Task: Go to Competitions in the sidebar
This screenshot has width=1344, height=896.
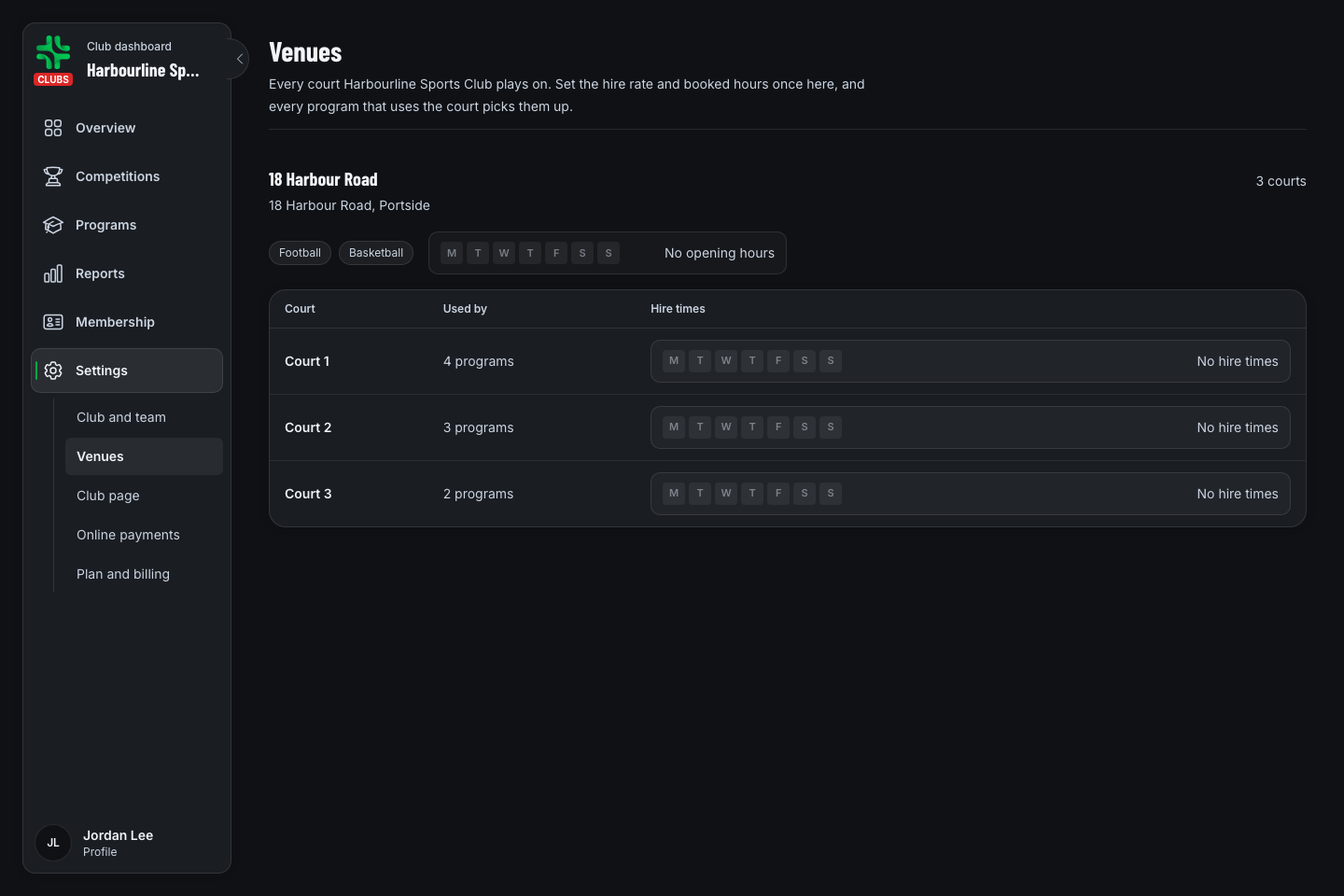Action: pos(127,176)
